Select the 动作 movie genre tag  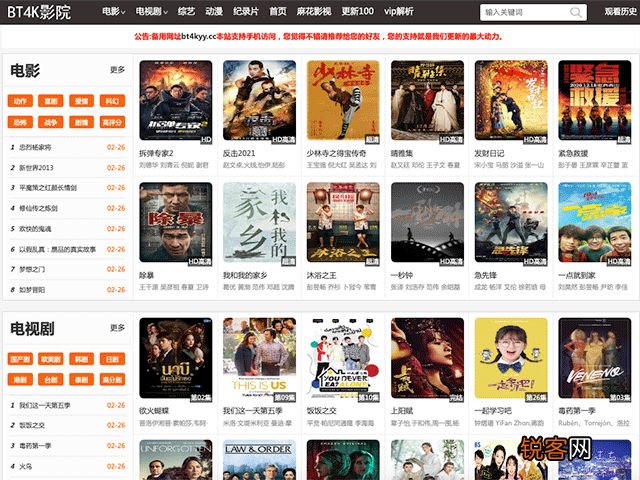point(20,101)
